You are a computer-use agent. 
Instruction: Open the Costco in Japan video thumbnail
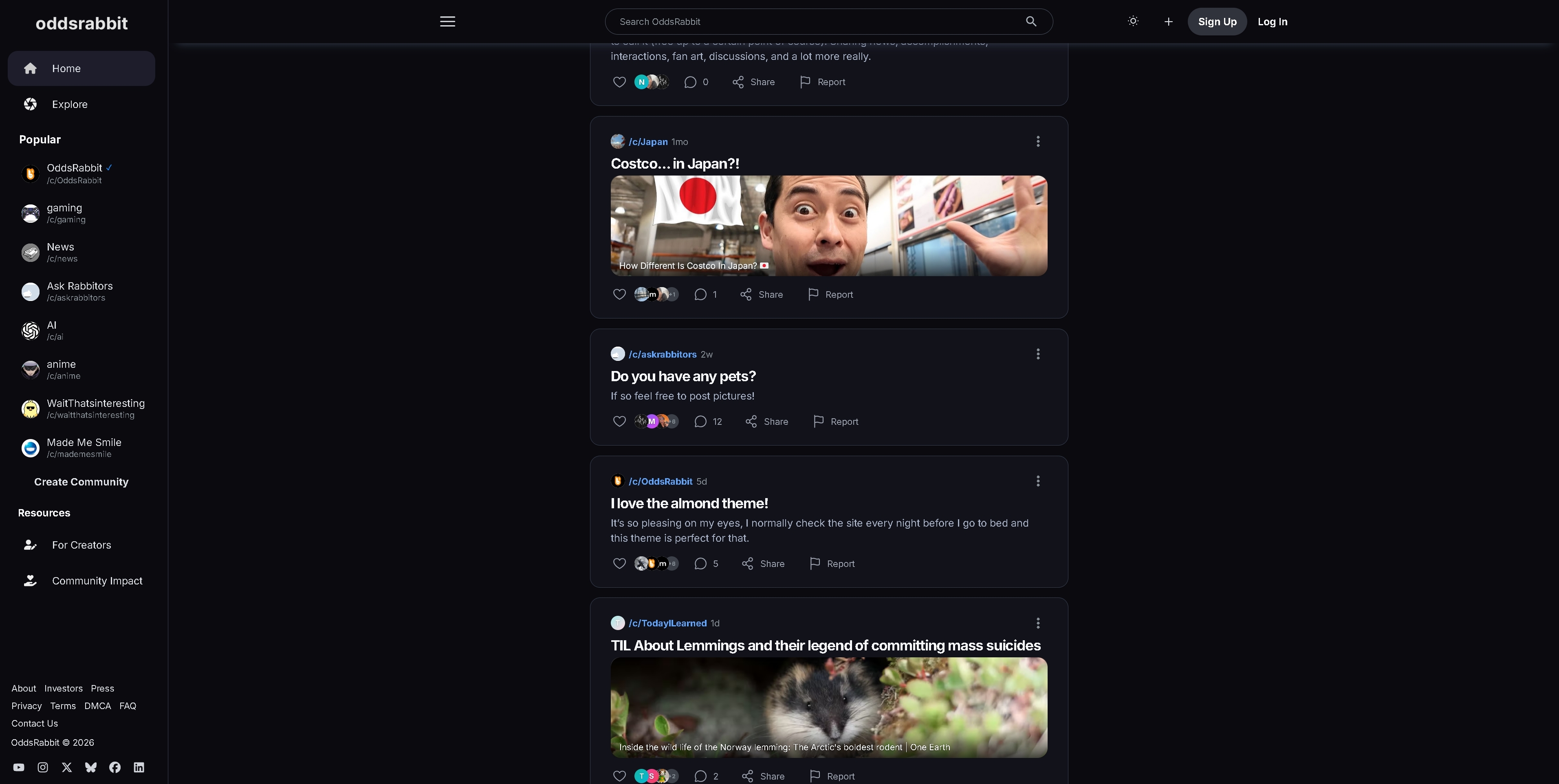click(828, 226)
